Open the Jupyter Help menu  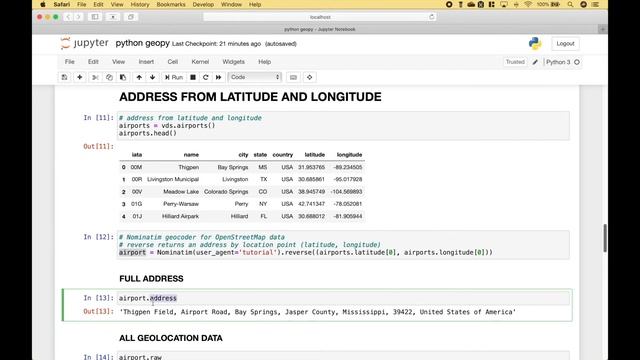tap(264, 62)
